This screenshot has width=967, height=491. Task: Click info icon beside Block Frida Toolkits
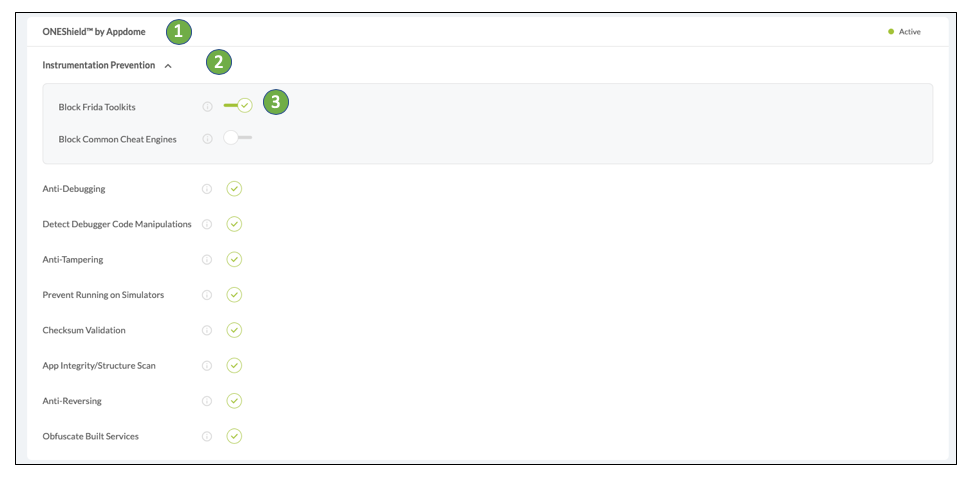207,107
